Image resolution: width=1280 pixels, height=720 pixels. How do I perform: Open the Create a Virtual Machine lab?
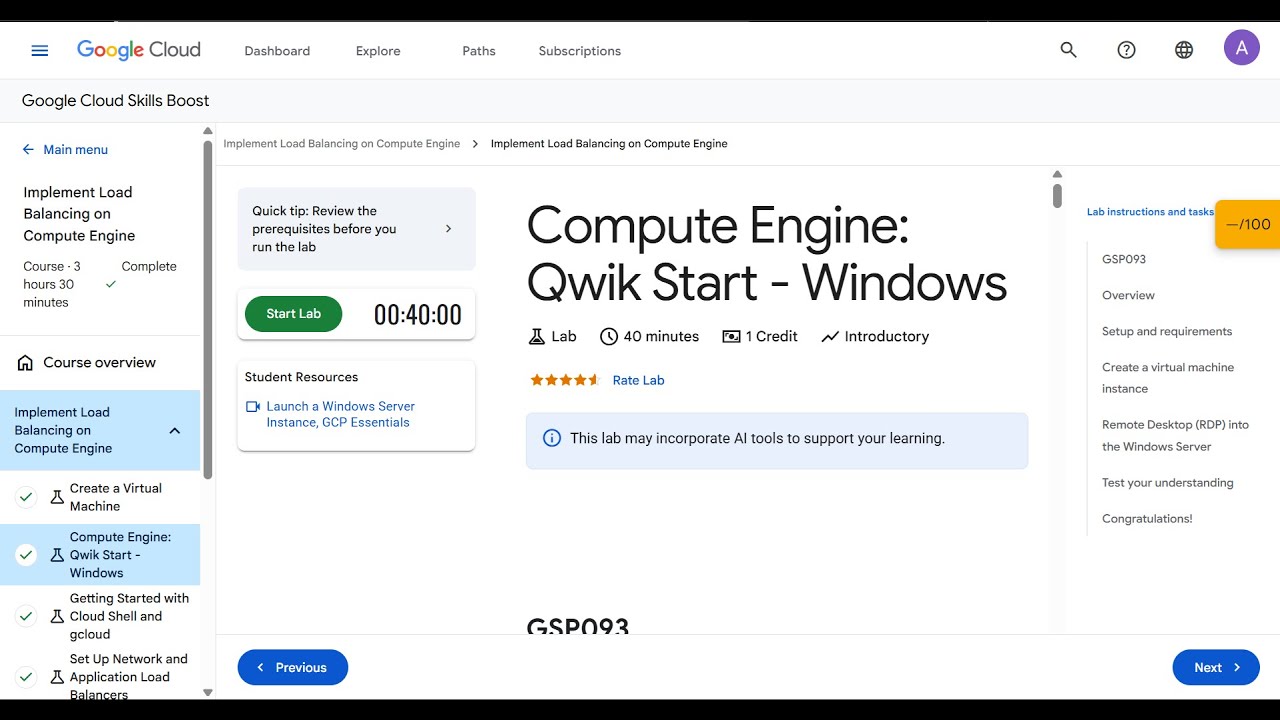coord(115,497)
